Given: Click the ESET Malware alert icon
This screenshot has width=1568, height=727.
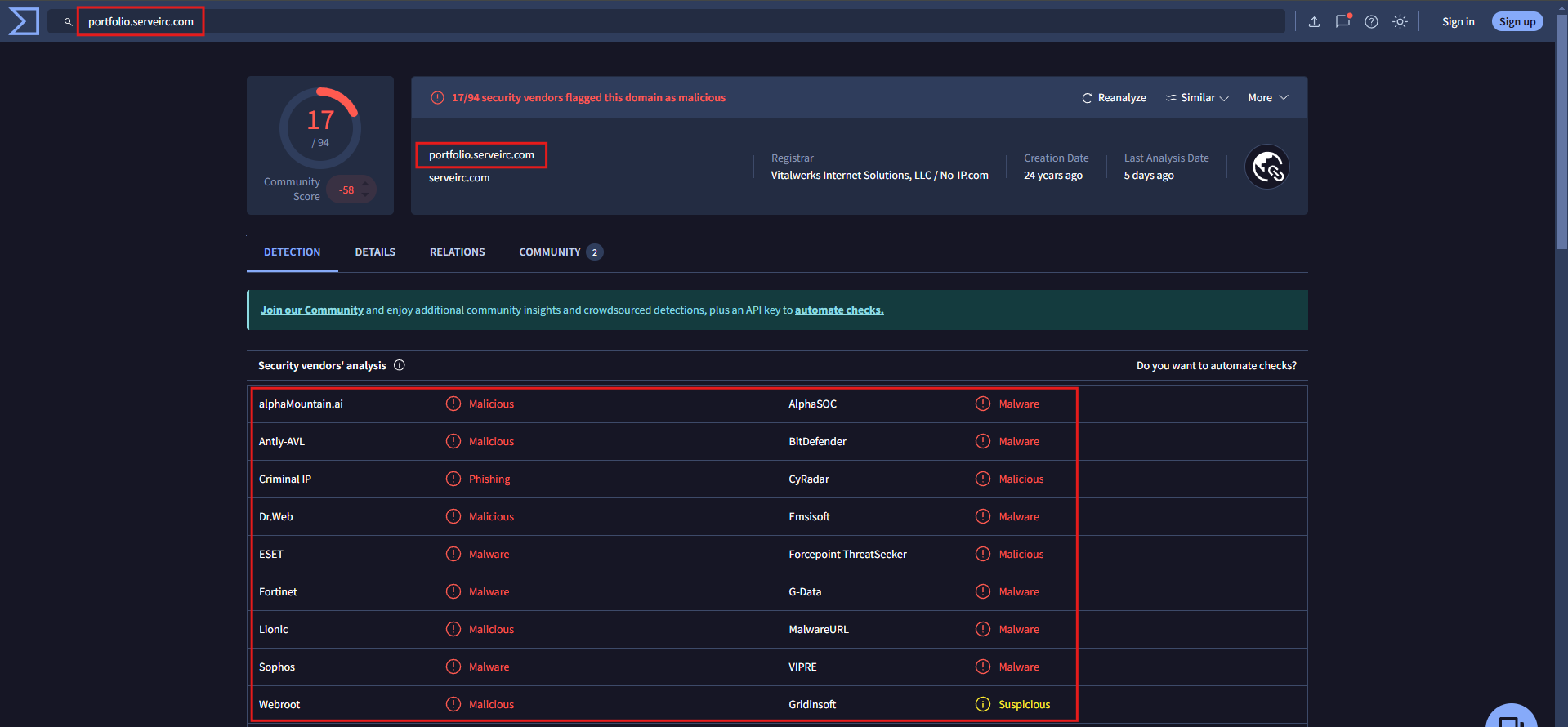Looking at the screenshot, I should (453, 554).
